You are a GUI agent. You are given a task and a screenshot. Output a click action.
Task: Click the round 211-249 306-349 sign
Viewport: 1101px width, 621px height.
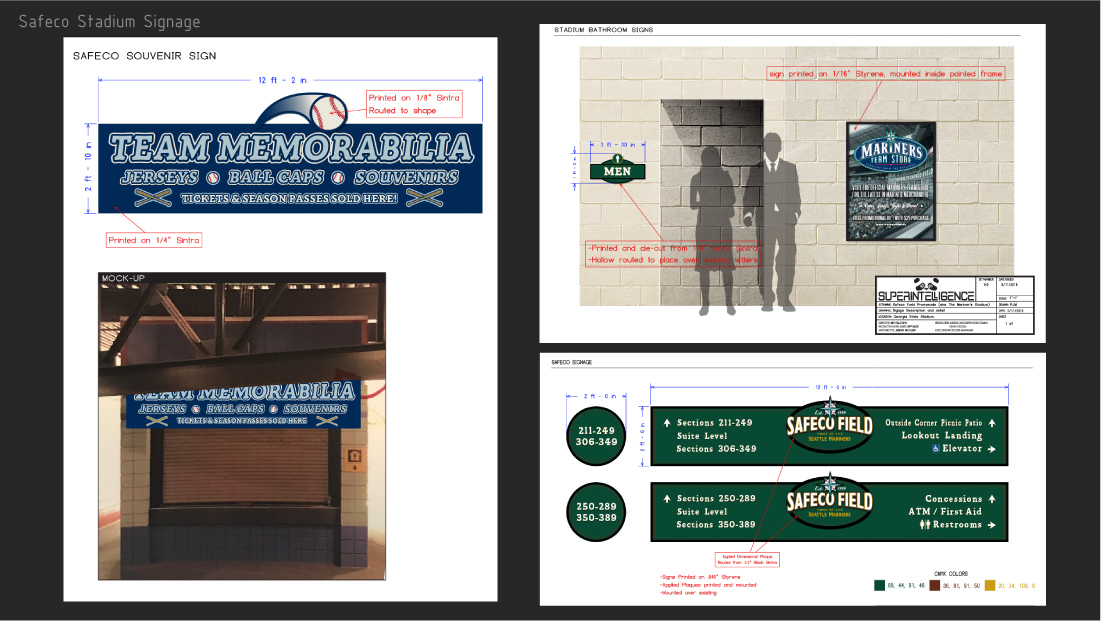coord(596,436)
